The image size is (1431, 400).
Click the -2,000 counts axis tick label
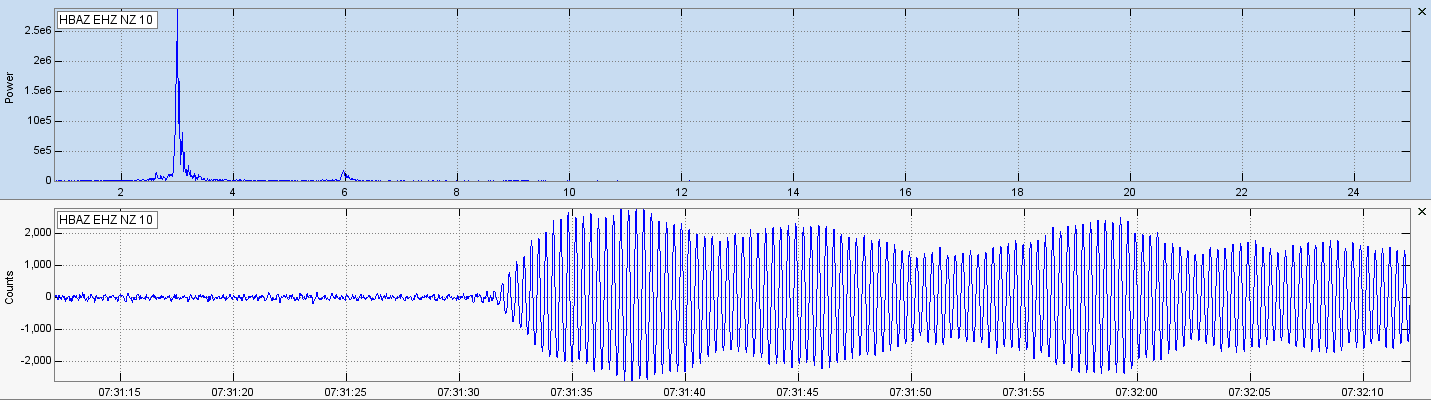coord(33,360)
